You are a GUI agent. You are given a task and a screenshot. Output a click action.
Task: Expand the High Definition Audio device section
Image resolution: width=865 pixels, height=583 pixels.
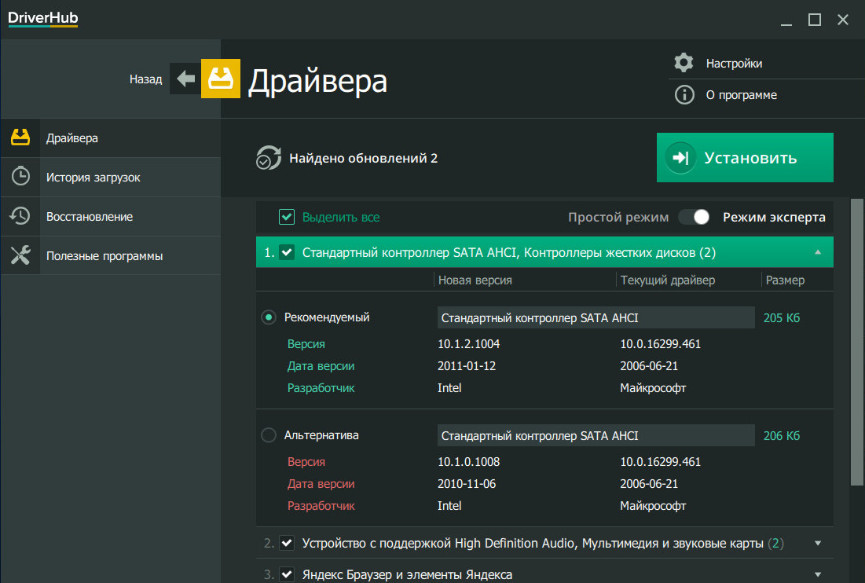click(818, 543)
